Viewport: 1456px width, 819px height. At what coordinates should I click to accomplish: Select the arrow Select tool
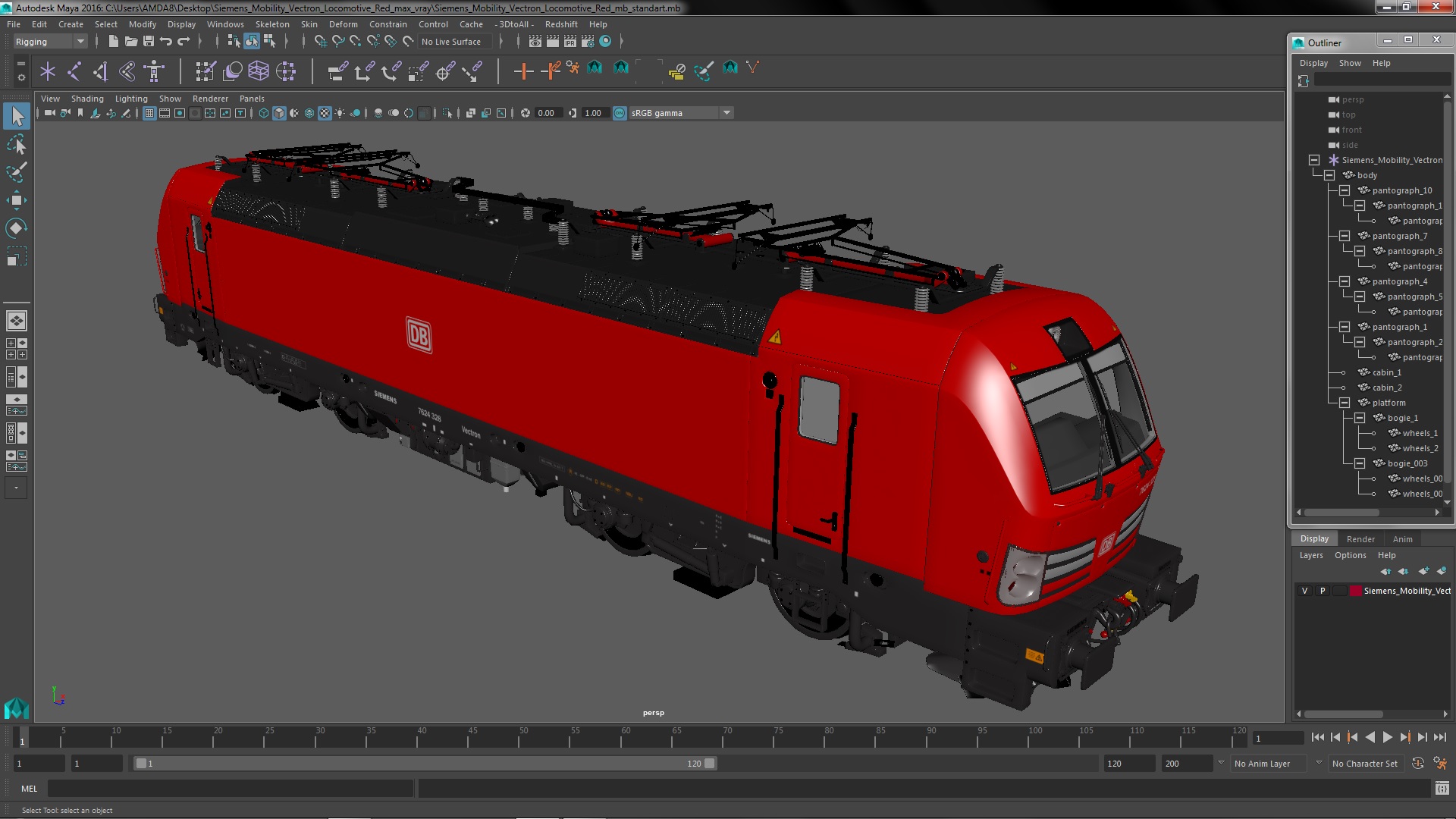pyautogui.click(x=17, y=116)
